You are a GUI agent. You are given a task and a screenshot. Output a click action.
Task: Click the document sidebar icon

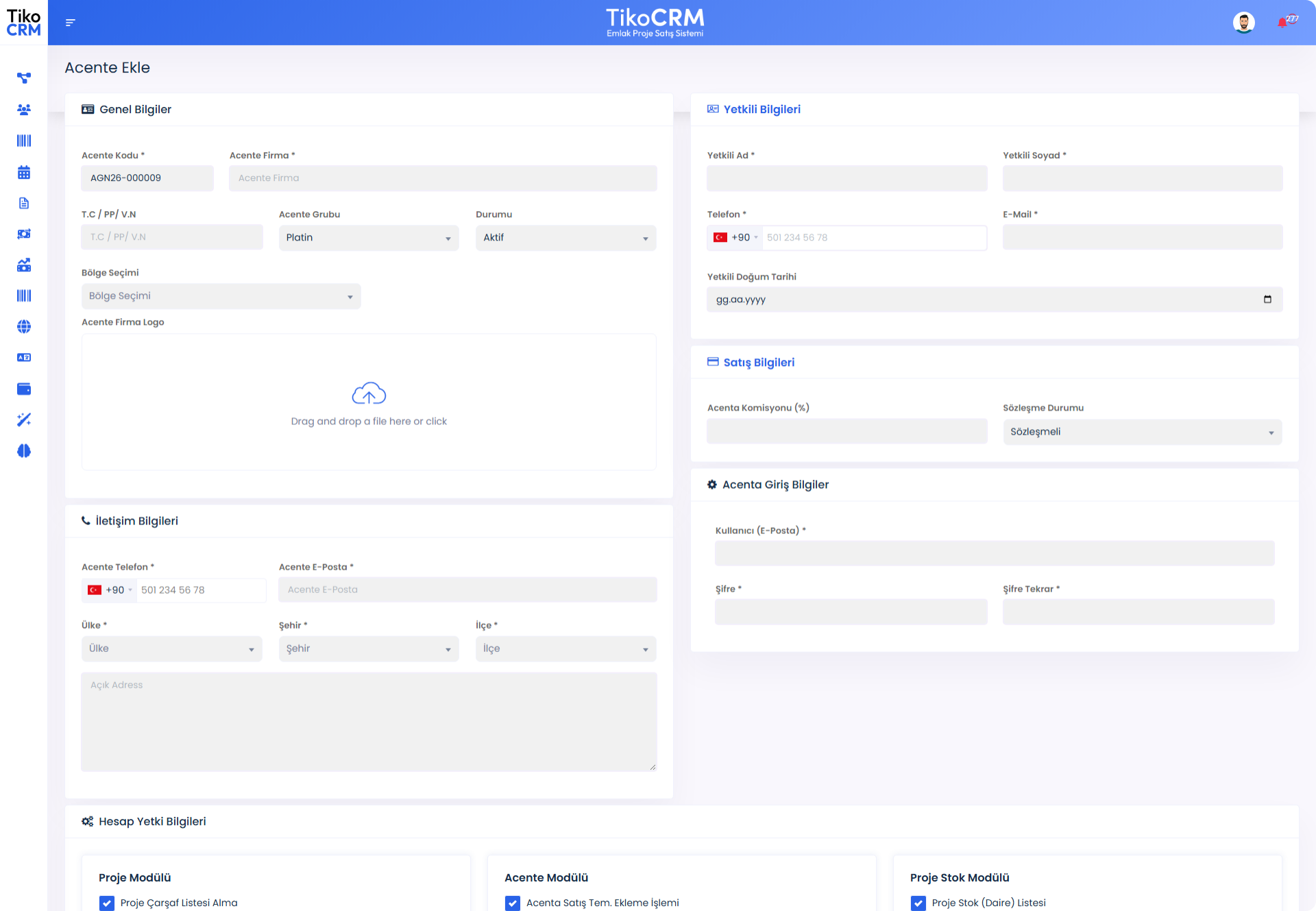(24, 203)
